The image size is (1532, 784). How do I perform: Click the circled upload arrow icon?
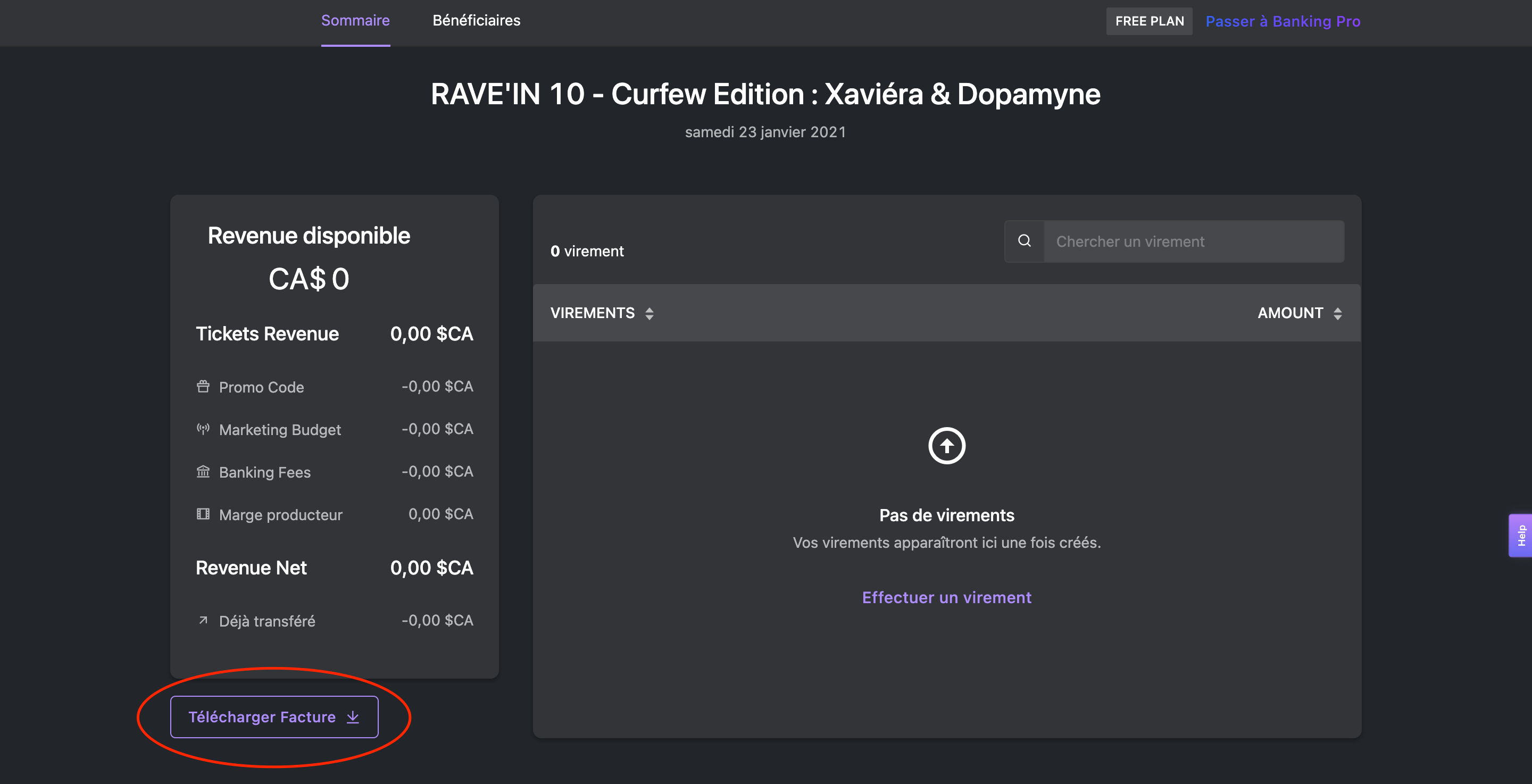946,446
